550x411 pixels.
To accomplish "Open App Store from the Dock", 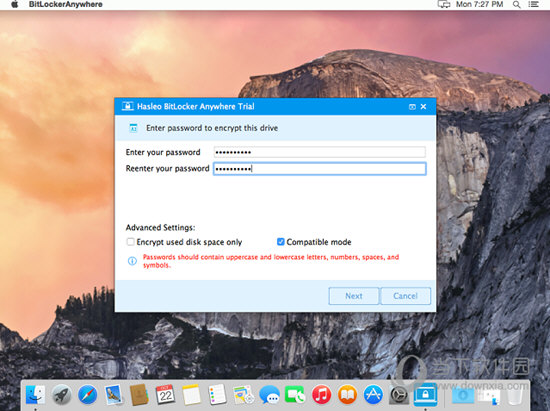I will (373, 395).
